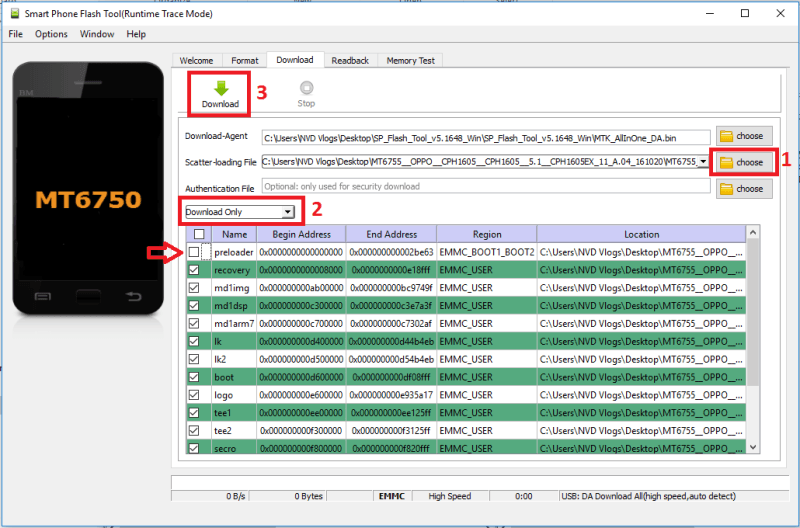Enable the preloader partition checkbox
800x528 pixels.
coord(194,252)
